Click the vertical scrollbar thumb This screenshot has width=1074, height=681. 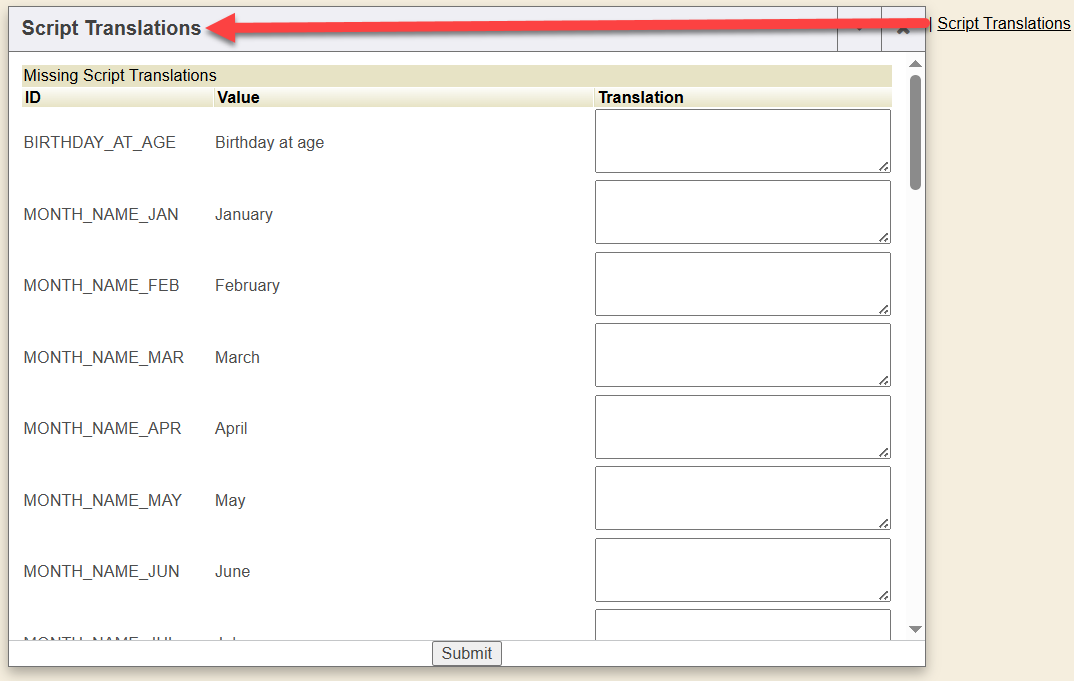click(915, 132)
